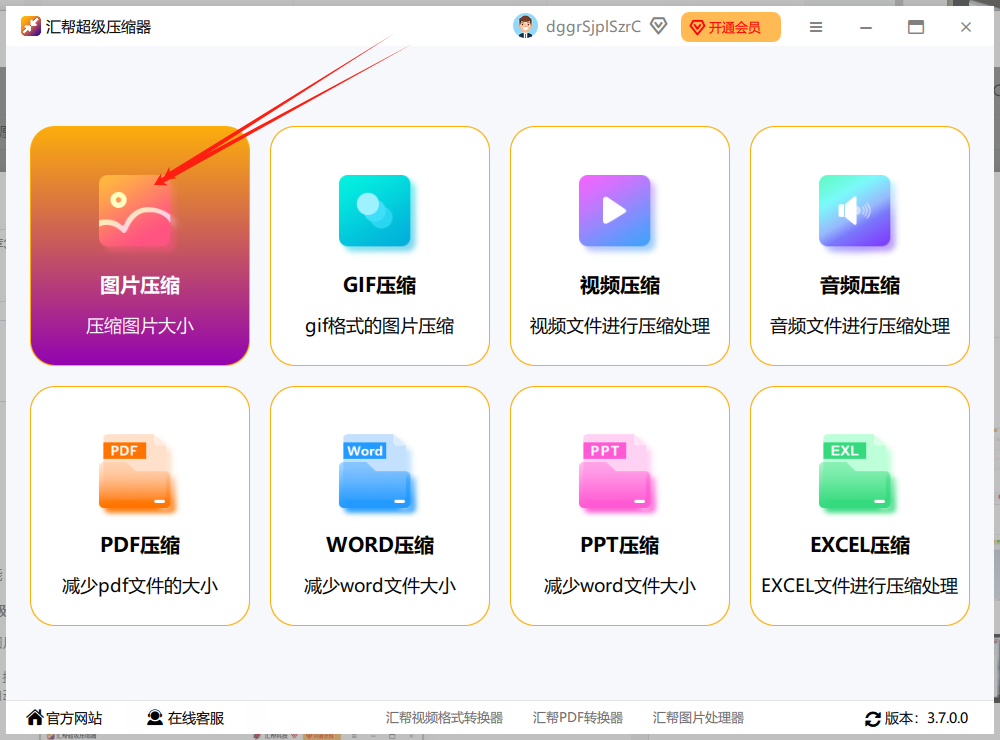Select the GIF压缩 teal icon
Screen dimensions: 1000x740
pos(375,211)
